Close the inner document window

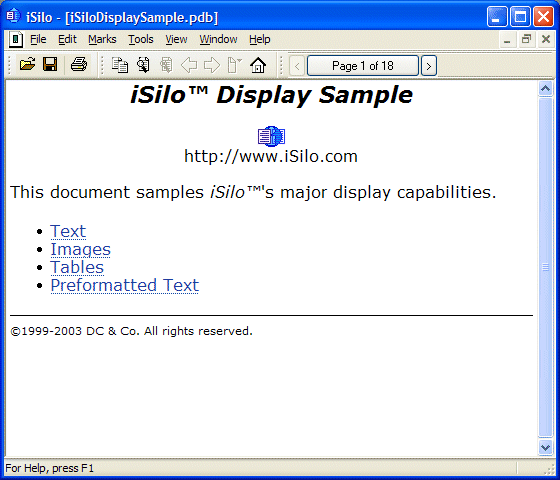click(546, 39)
